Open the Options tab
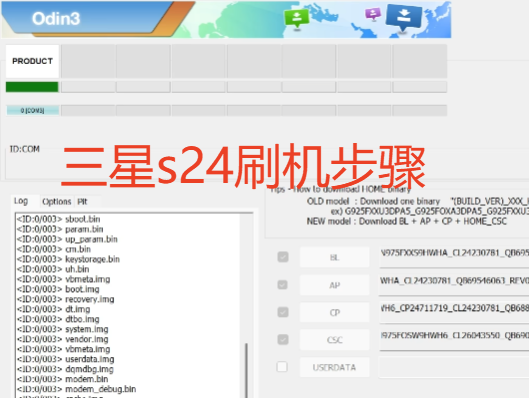The width and height of the screenshot is (529, 398). coord(56,201)
